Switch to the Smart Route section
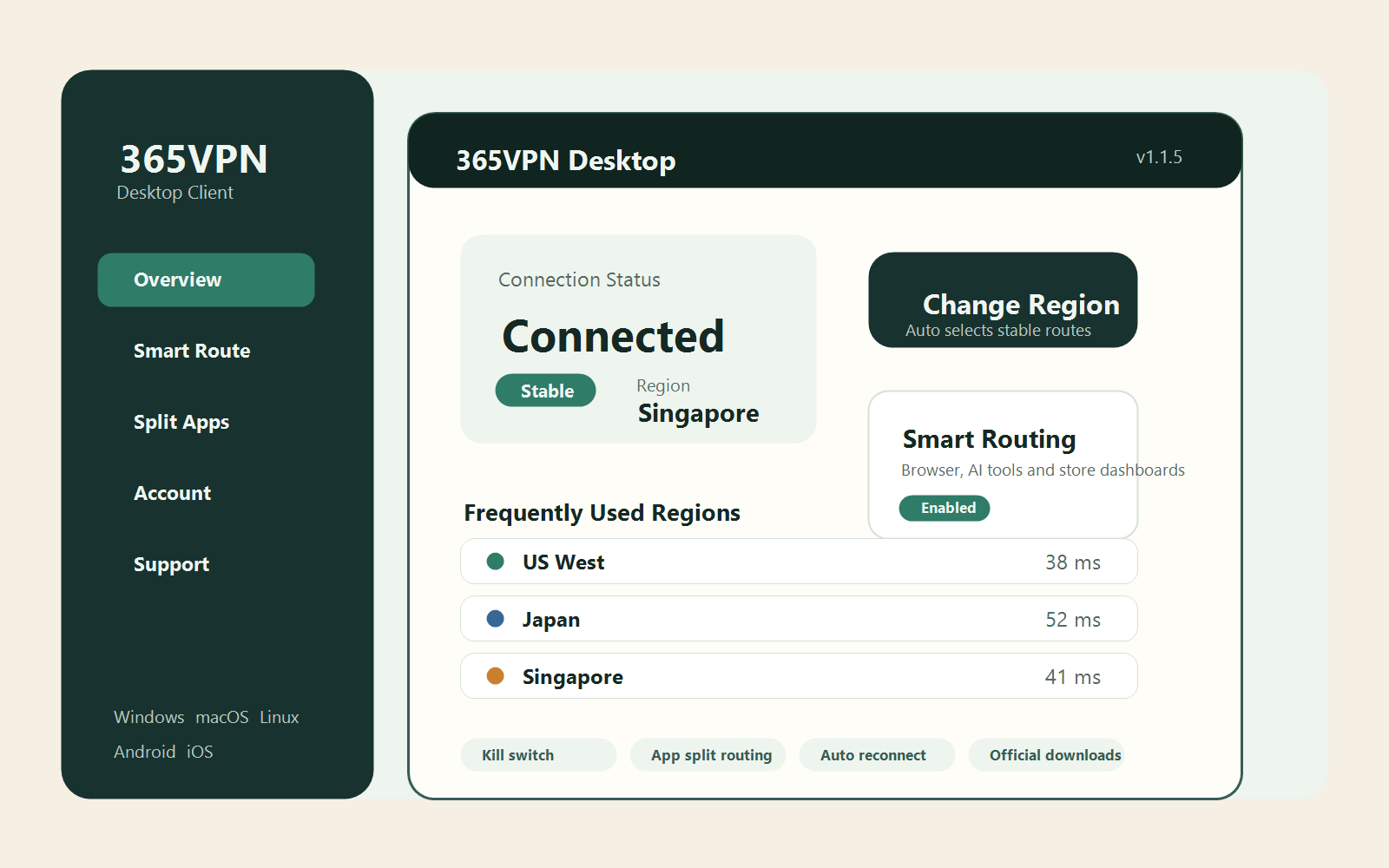Screen dimensions: 1389x868 point(192,351)
